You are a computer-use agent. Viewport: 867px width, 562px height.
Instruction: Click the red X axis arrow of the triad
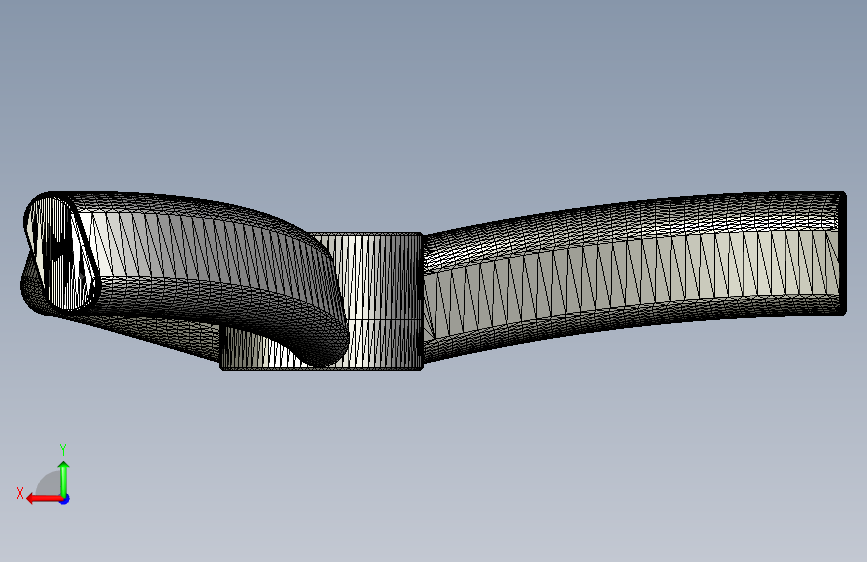43,499
